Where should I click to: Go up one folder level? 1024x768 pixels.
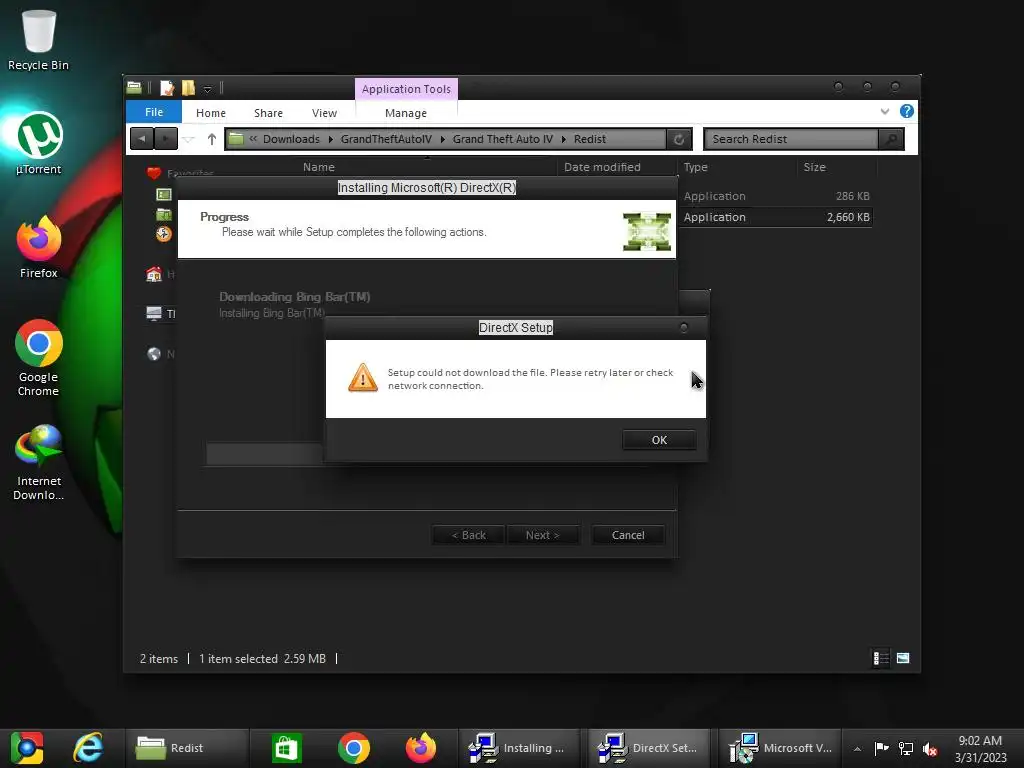click(x=212, y=139)
